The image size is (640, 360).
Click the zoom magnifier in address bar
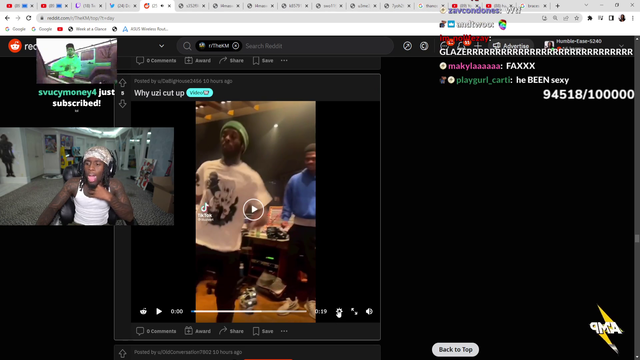tap(555, 18)
